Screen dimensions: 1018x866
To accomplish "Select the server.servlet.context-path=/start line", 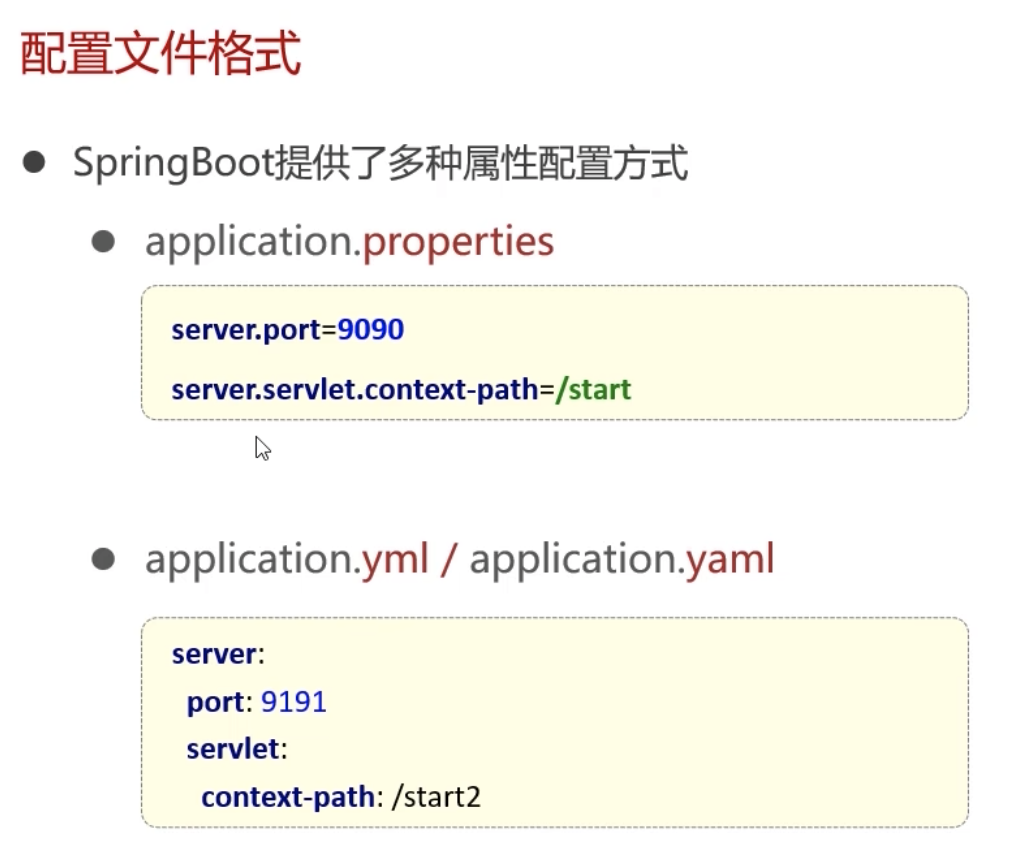I will 401,390.
